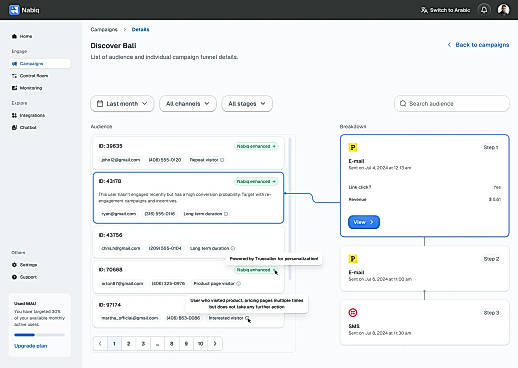Viewport: 518px width, 368px height.
Task: Click the Nabiq logo icon
Action: click(14, 10)
